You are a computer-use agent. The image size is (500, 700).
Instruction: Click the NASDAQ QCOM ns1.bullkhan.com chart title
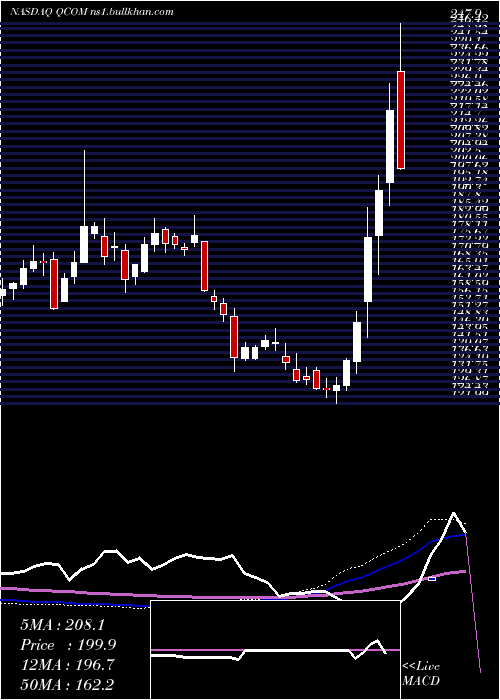(x=92, y=12)
